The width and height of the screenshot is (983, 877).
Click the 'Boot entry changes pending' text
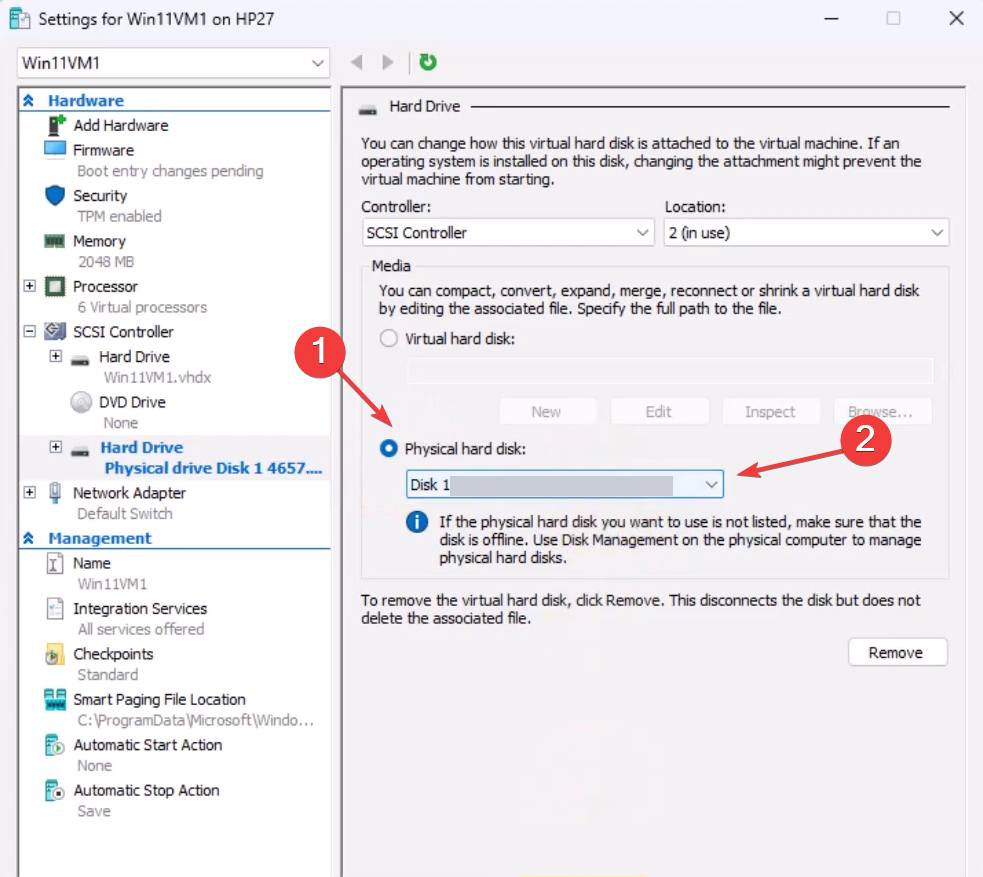tap(170, 171)
